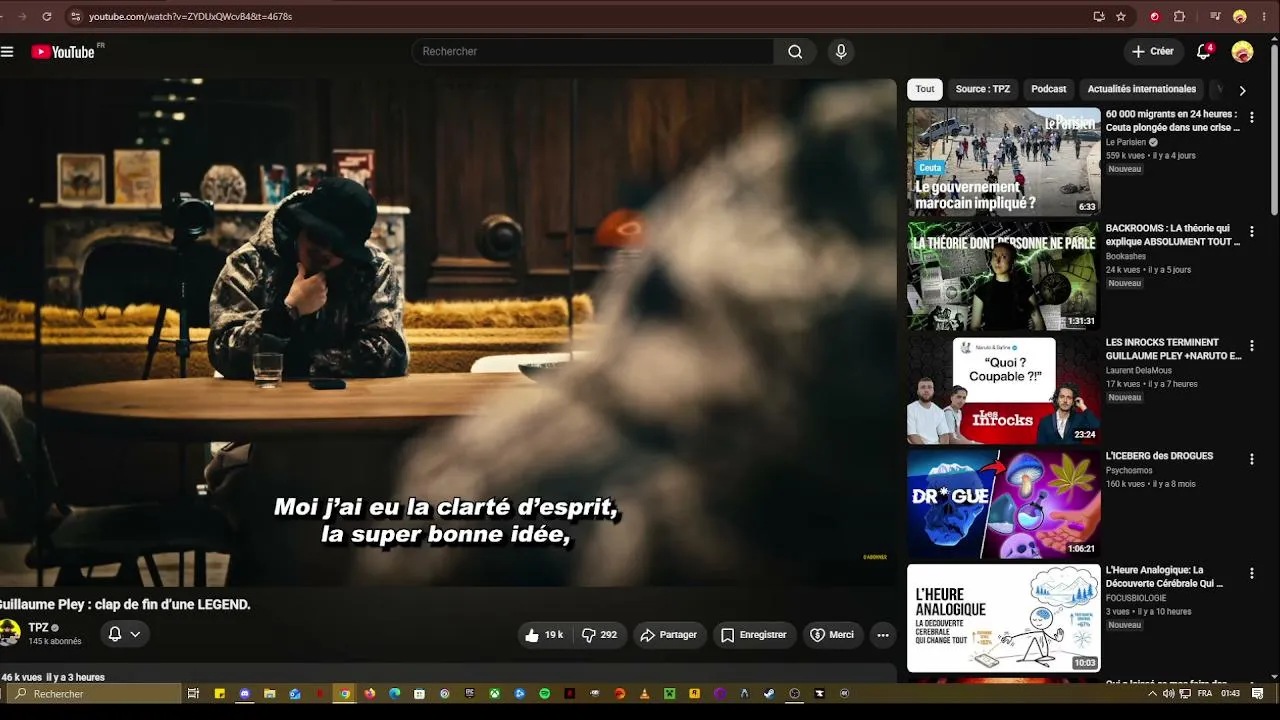The image size is (1280, 720).
Task: Open the YouTube account avatar menu
Action: click(x=1242, y=52)
